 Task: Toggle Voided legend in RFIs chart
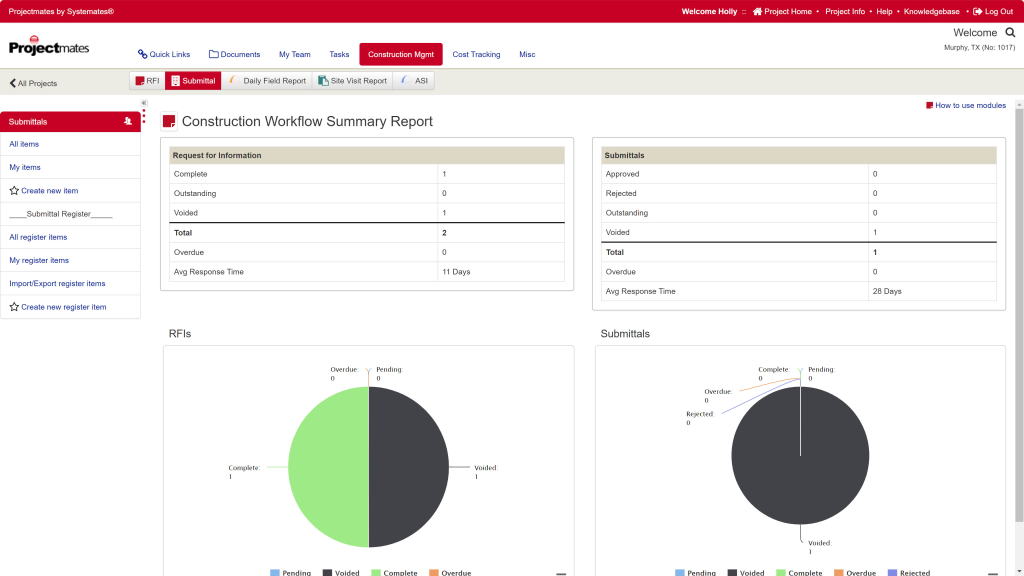pyautogui.click(x=341, y=573)
